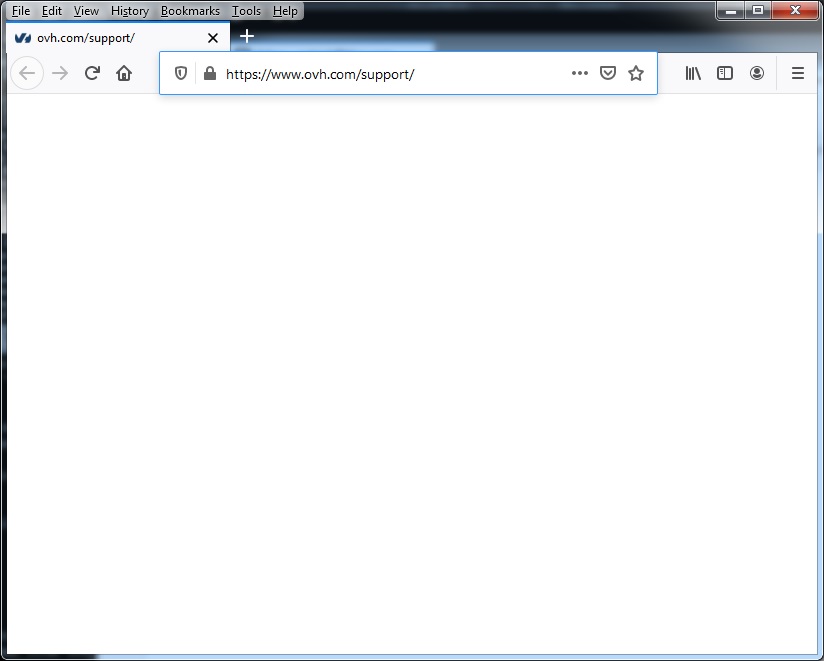Close the ovh.com/support tab
This screenshot has height=661, width=824.
pos(213,38)
